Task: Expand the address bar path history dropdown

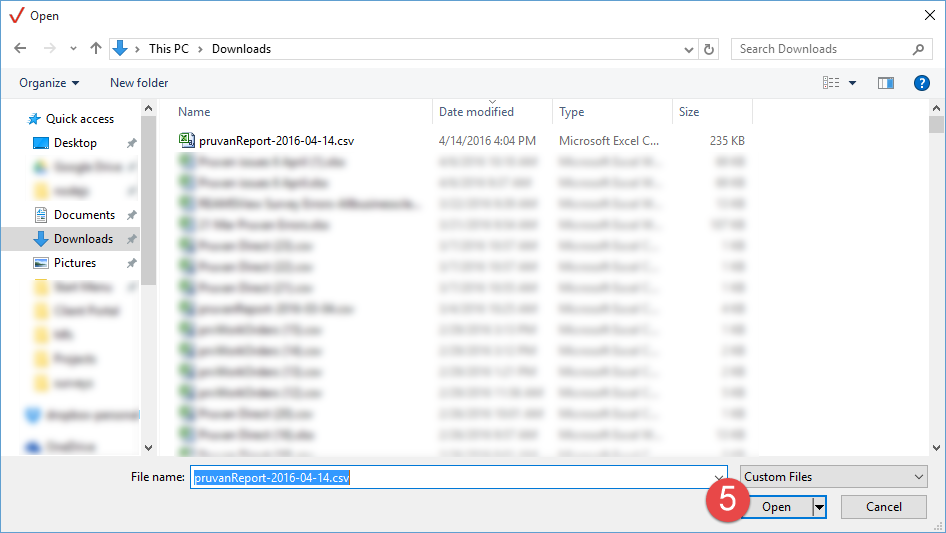Action: pos(689,49)
